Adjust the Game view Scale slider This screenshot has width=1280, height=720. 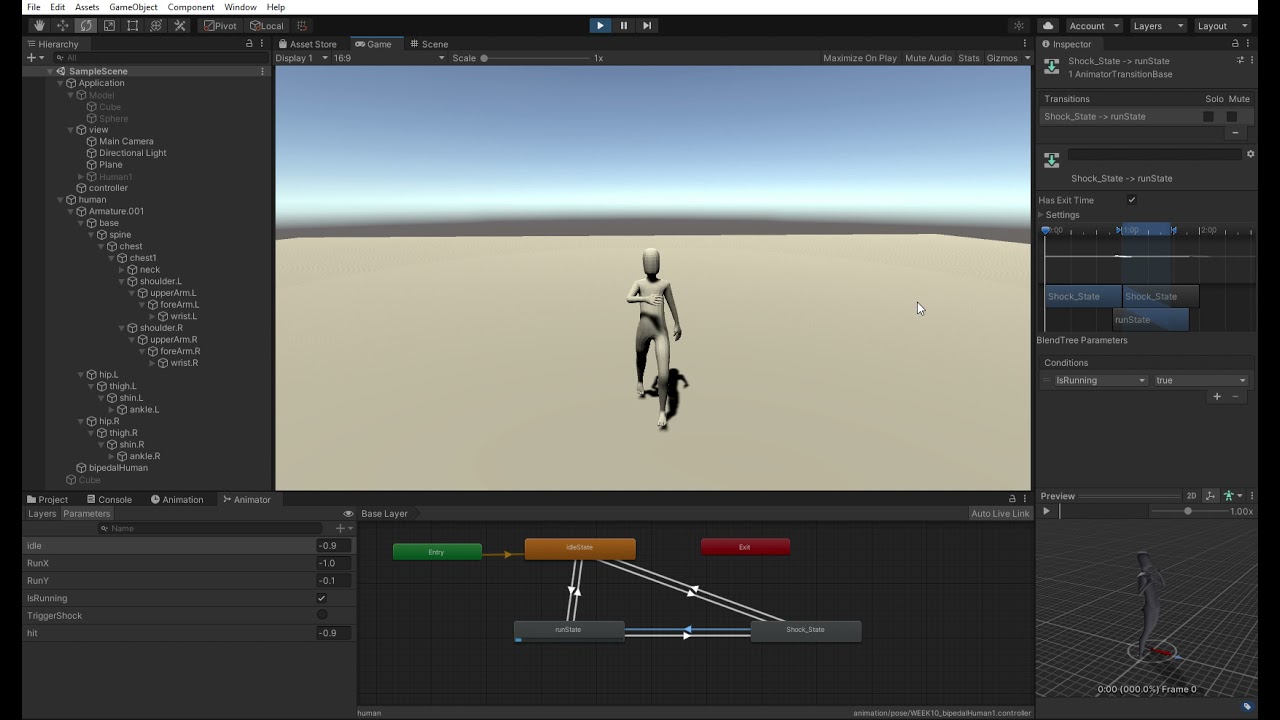(x=535, y=58)
